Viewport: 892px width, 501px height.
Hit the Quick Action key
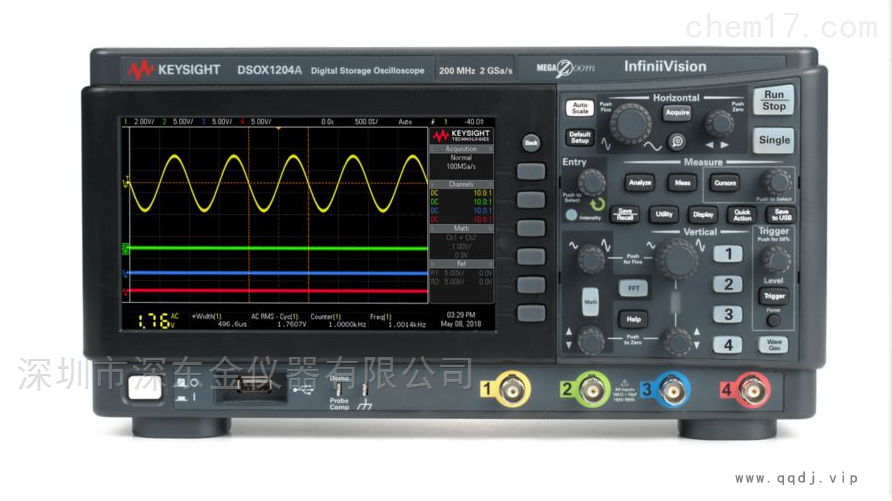pyautogui.click(x=742, y=214)
